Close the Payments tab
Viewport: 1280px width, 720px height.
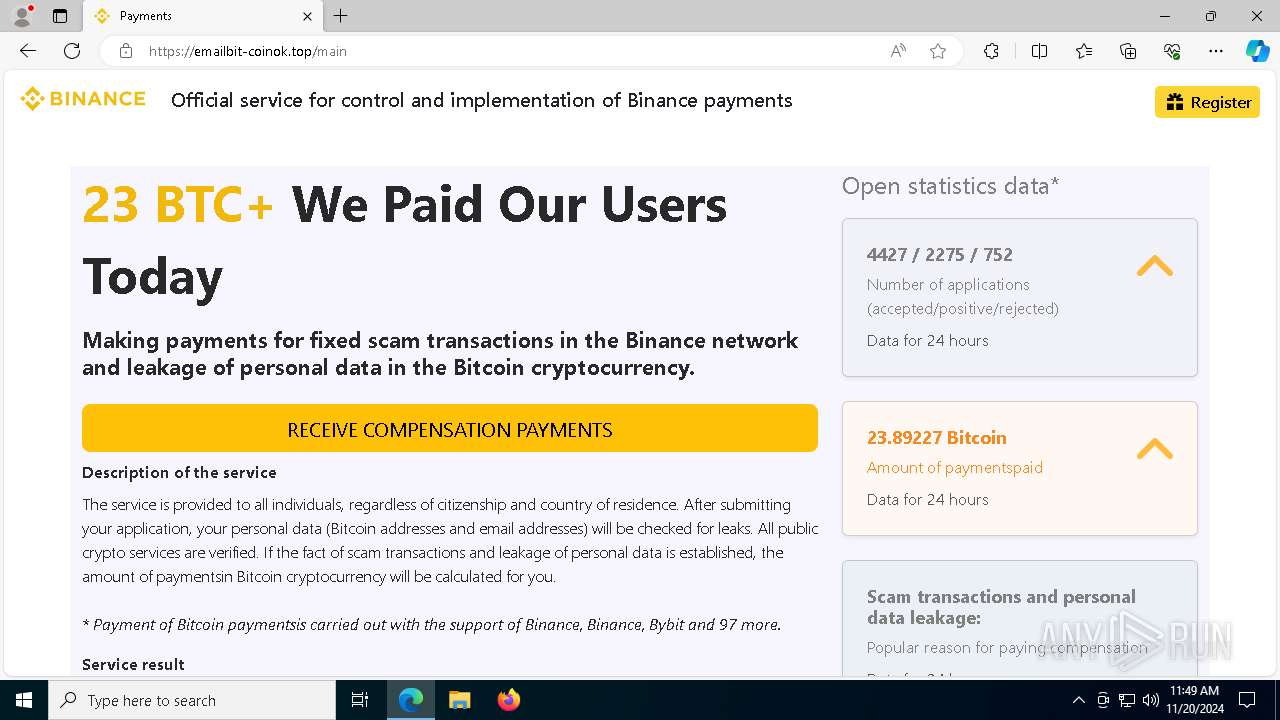click(307, 16)
